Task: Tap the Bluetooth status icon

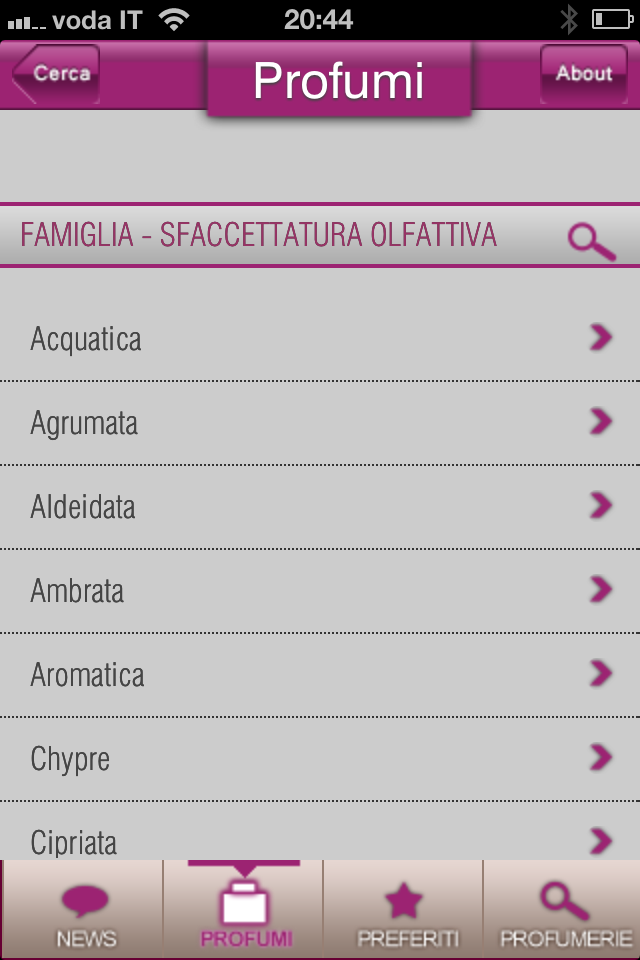Action: pos(569,19)
